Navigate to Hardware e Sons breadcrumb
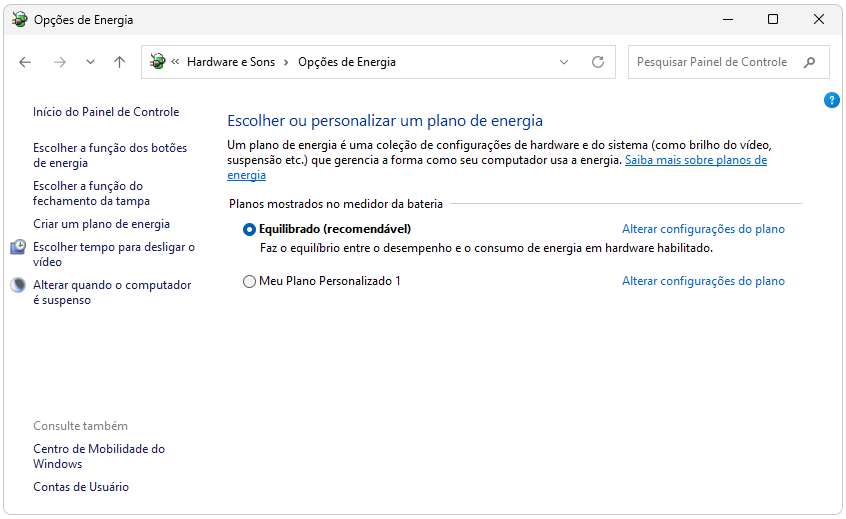The image size is (846, 519). (231, 62)
